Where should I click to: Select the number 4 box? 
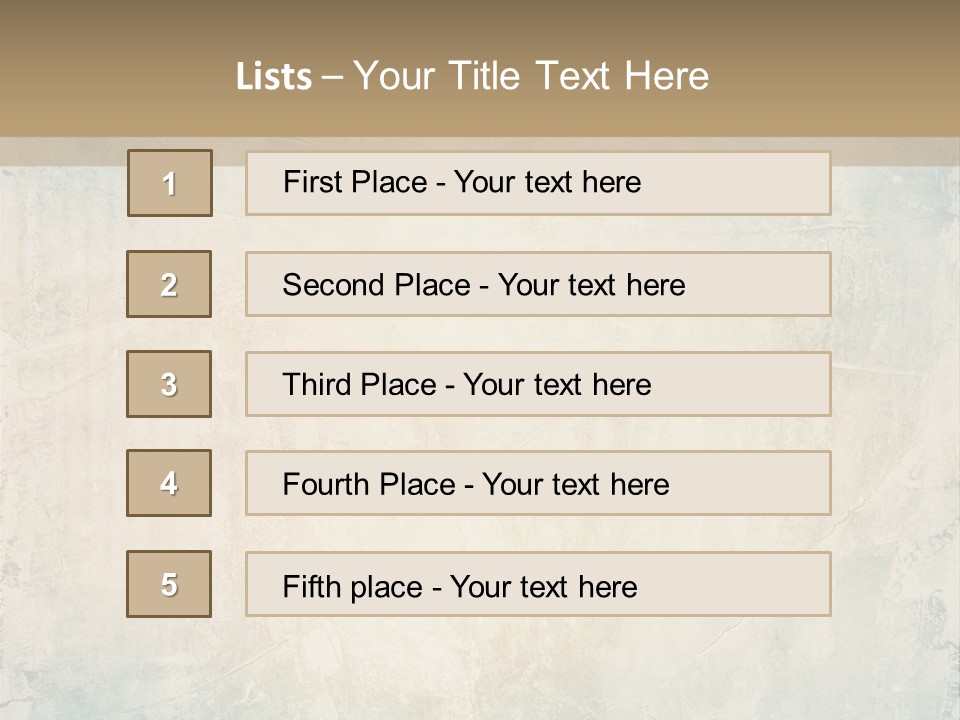click(x=169, y=483)
